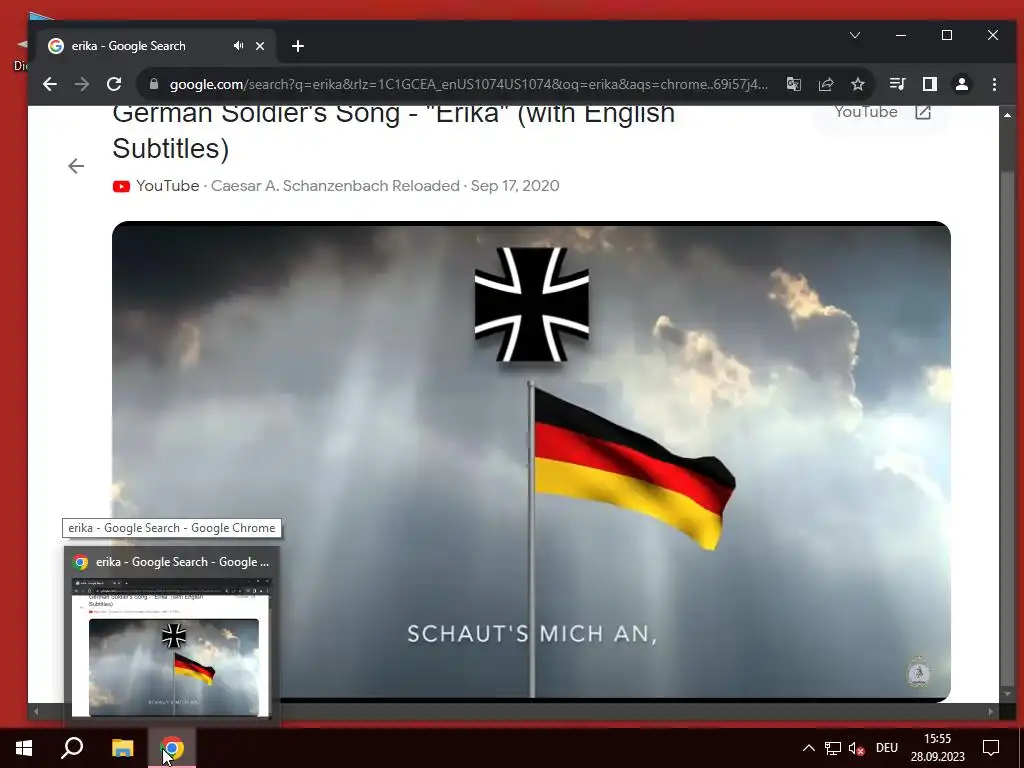Open the notification center icon
The image size is (1024, 768).
pos(991,748)
